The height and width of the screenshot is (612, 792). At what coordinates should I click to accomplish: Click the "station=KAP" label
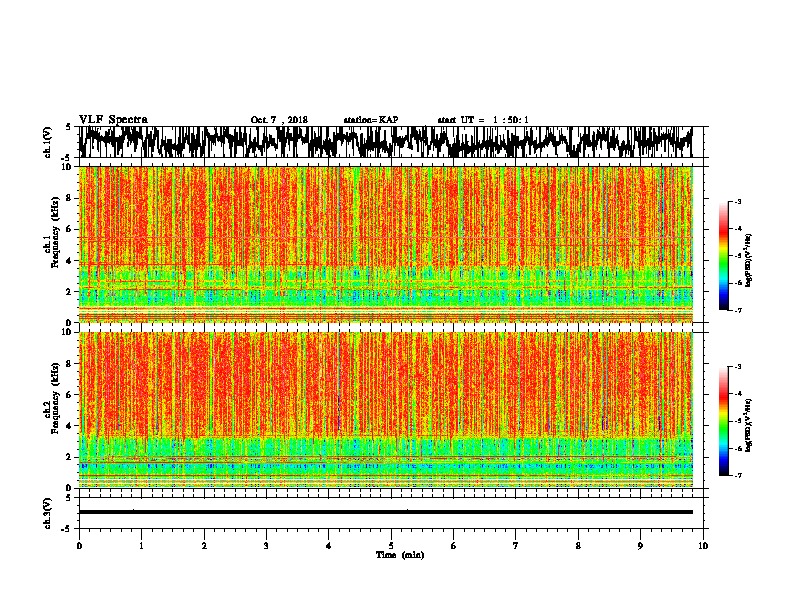coord(371,120)
